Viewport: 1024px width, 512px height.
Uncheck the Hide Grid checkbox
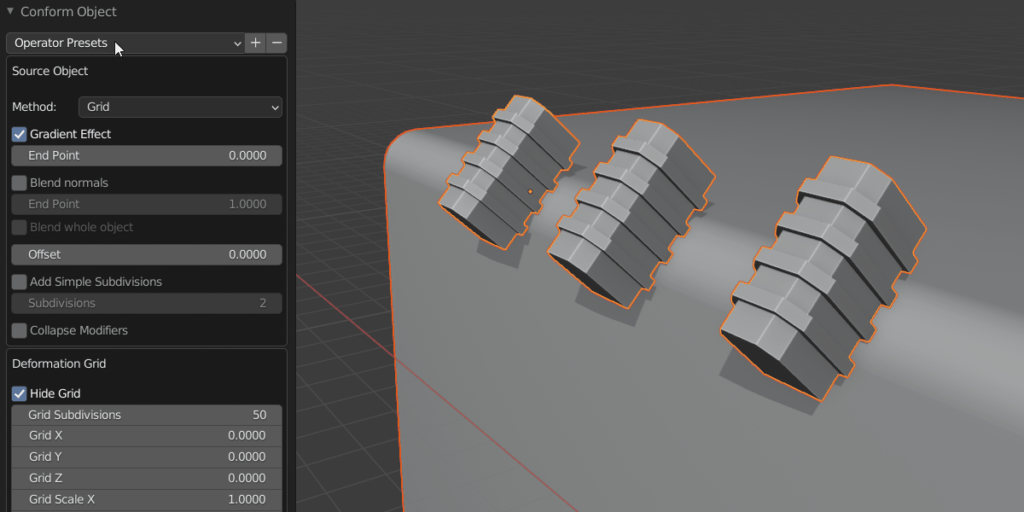coord(19,394)
